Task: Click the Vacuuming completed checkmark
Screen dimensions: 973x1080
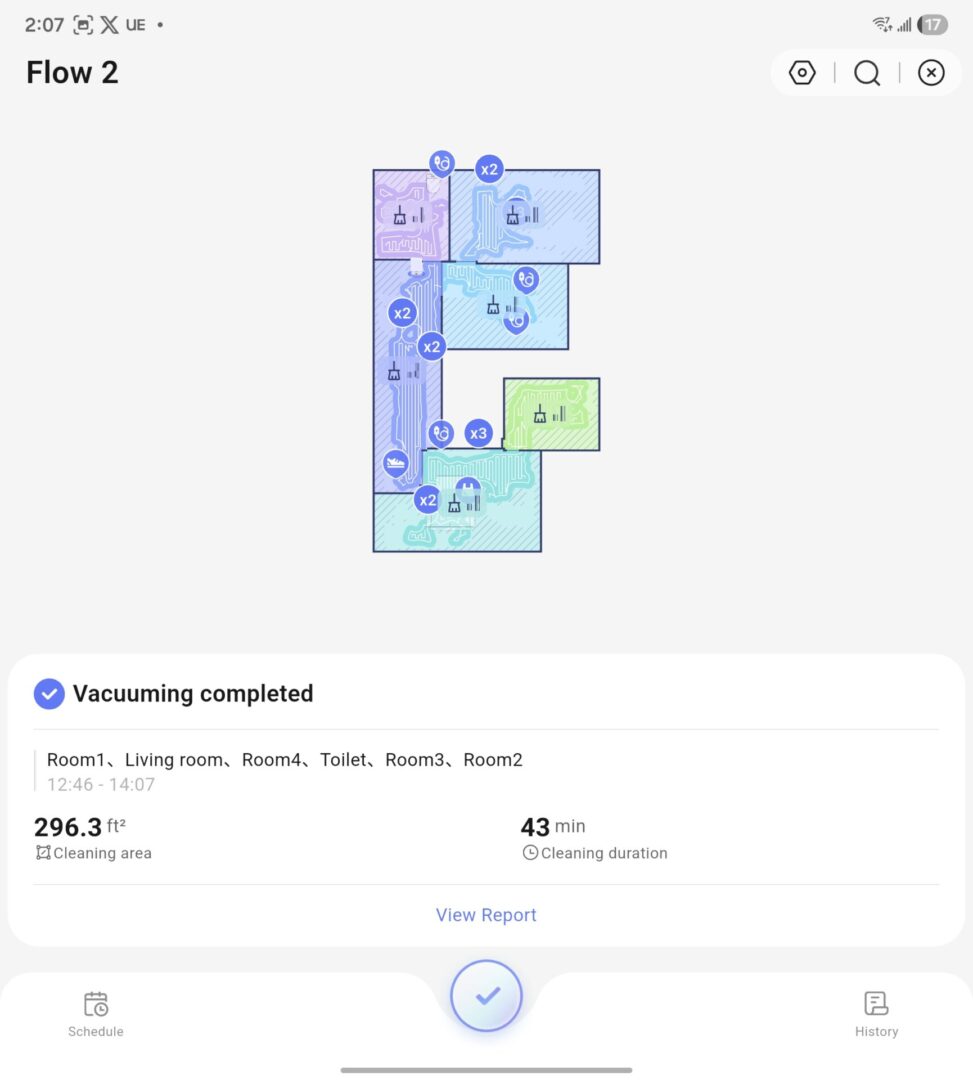Action: (48, 693)
